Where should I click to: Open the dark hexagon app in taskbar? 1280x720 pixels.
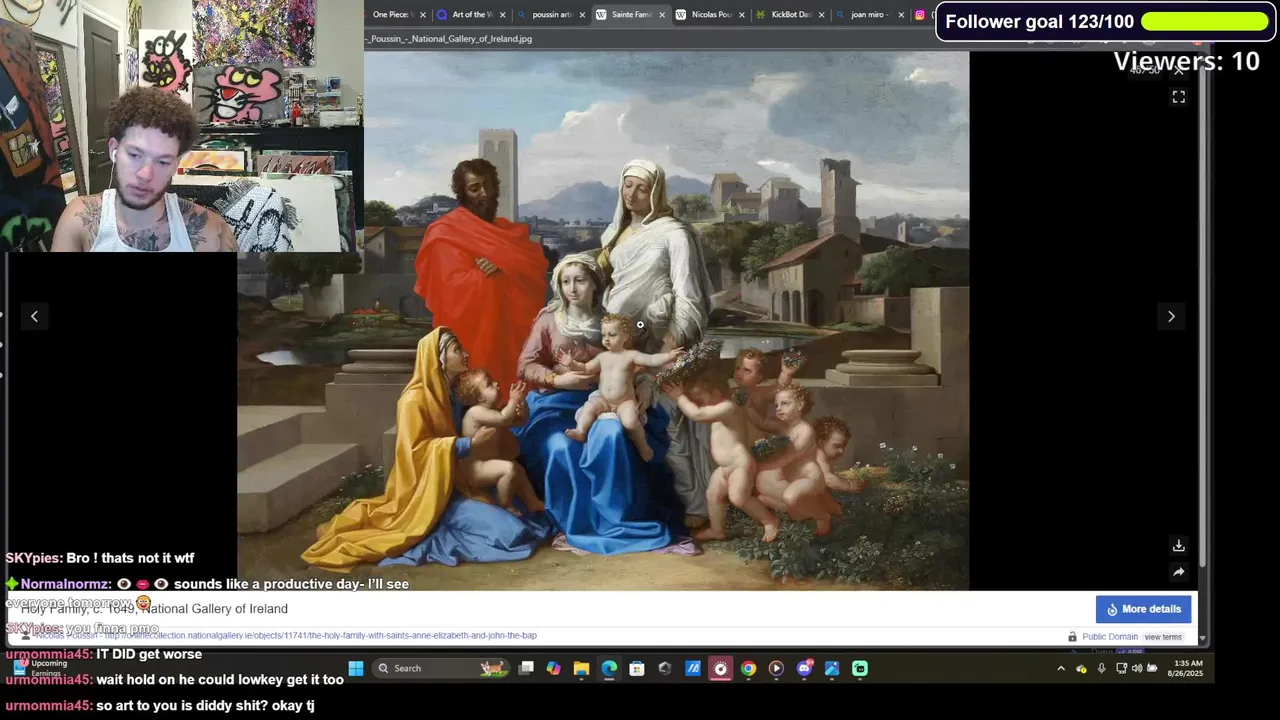click(x=665, y=668)
